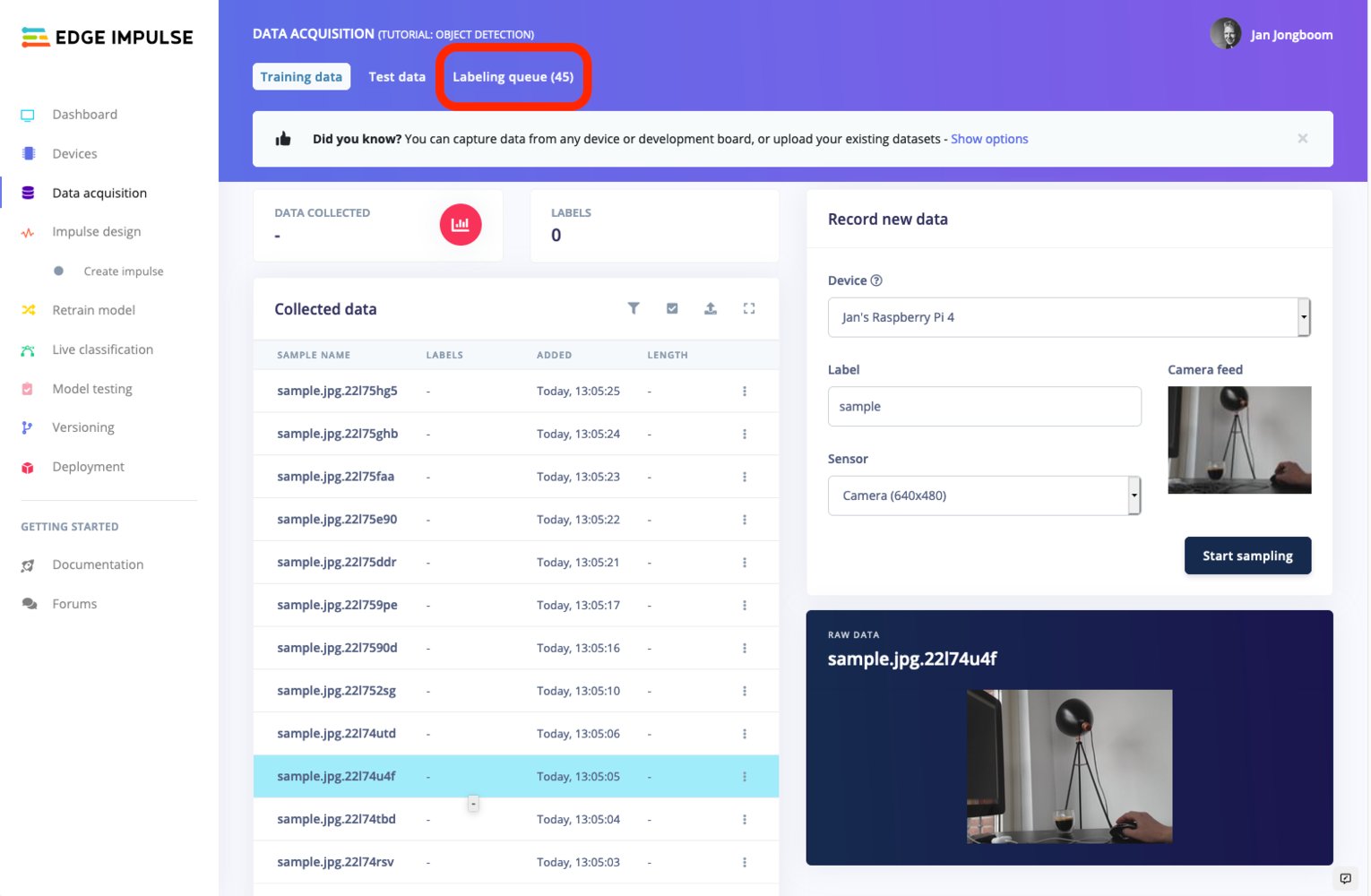Open three-dot menu for sample.jpg.22l74u4f

[x=745, y=777]
